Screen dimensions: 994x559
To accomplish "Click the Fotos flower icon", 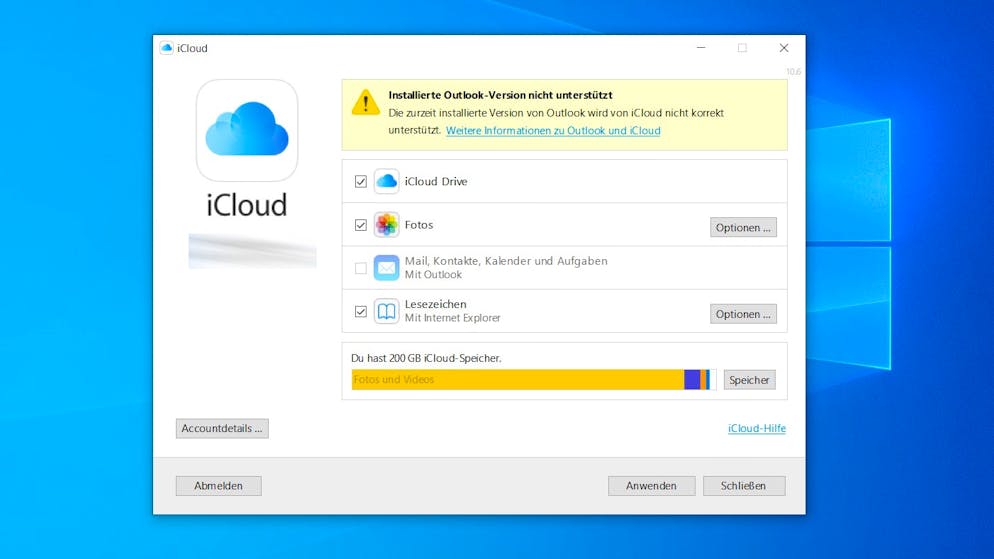I will point(386,225).
